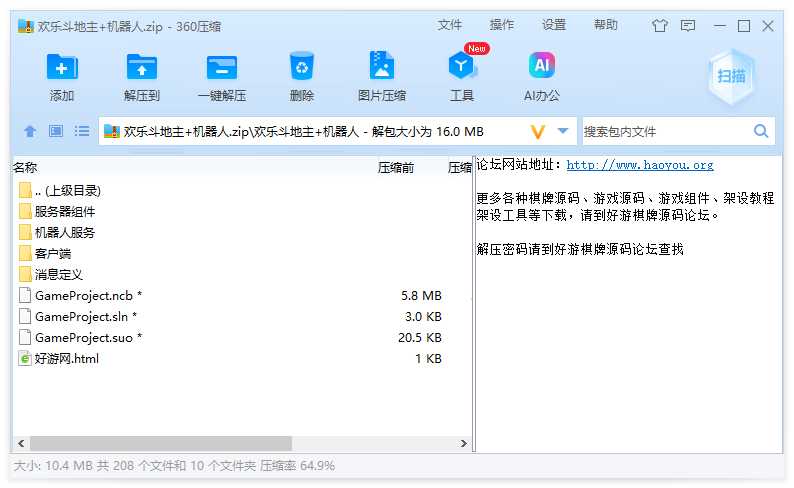Select the 消息定义 folder
Screen dimensions: 794x488
51,274
